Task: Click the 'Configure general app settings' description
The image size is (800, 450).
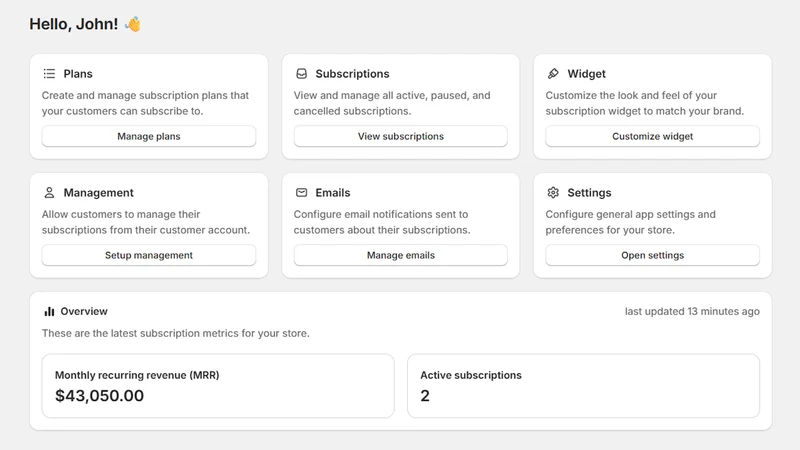Action: point(631,222)
